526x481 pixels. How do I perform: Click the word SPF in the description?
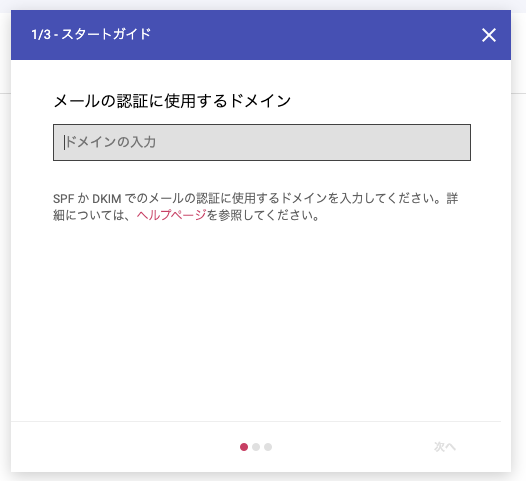click(63, 199)
